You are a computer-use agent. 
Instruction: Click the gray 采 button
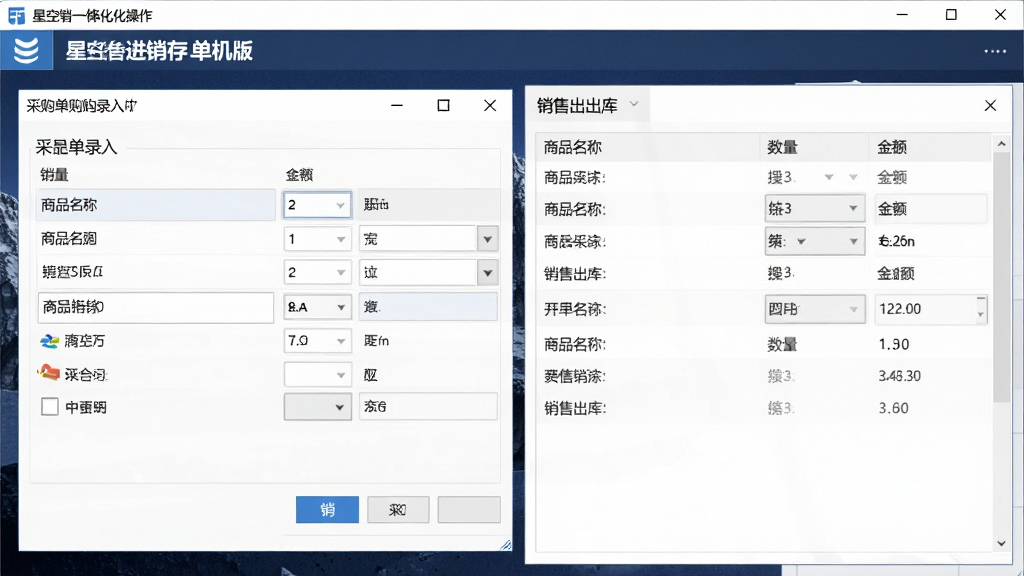pyautogui.click(x=398, y=509)
